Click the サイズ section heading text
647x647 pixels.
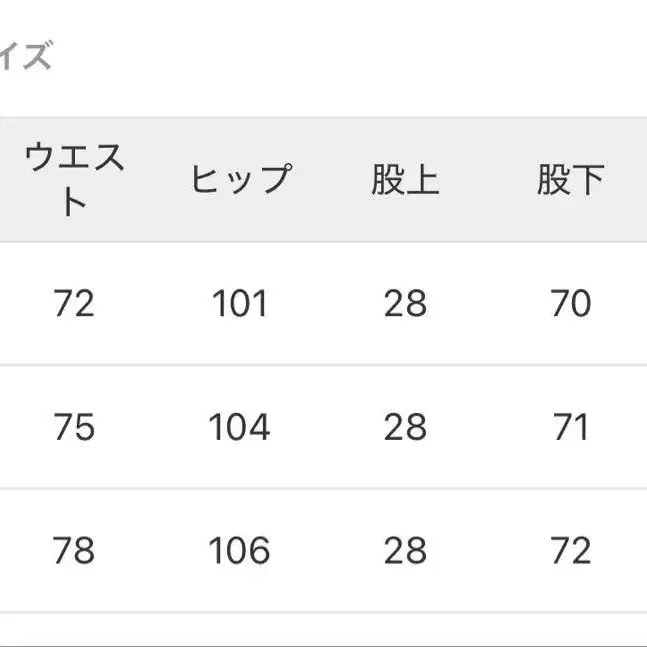click(x=25, y=57)
